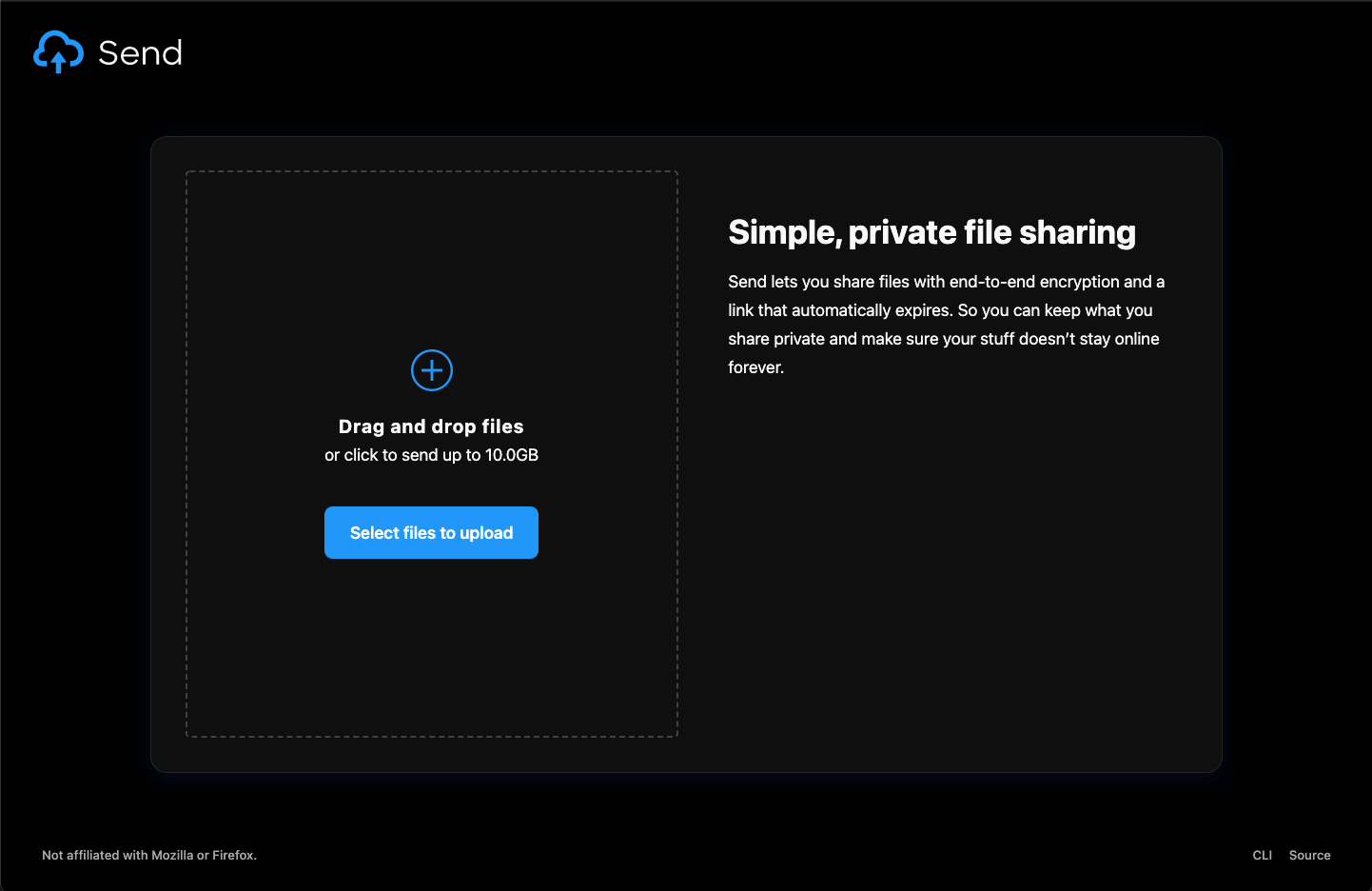Open the Source link in the footer
Image resolution: width=1372 pixels, height=891 pixels.
(1309, 855)
